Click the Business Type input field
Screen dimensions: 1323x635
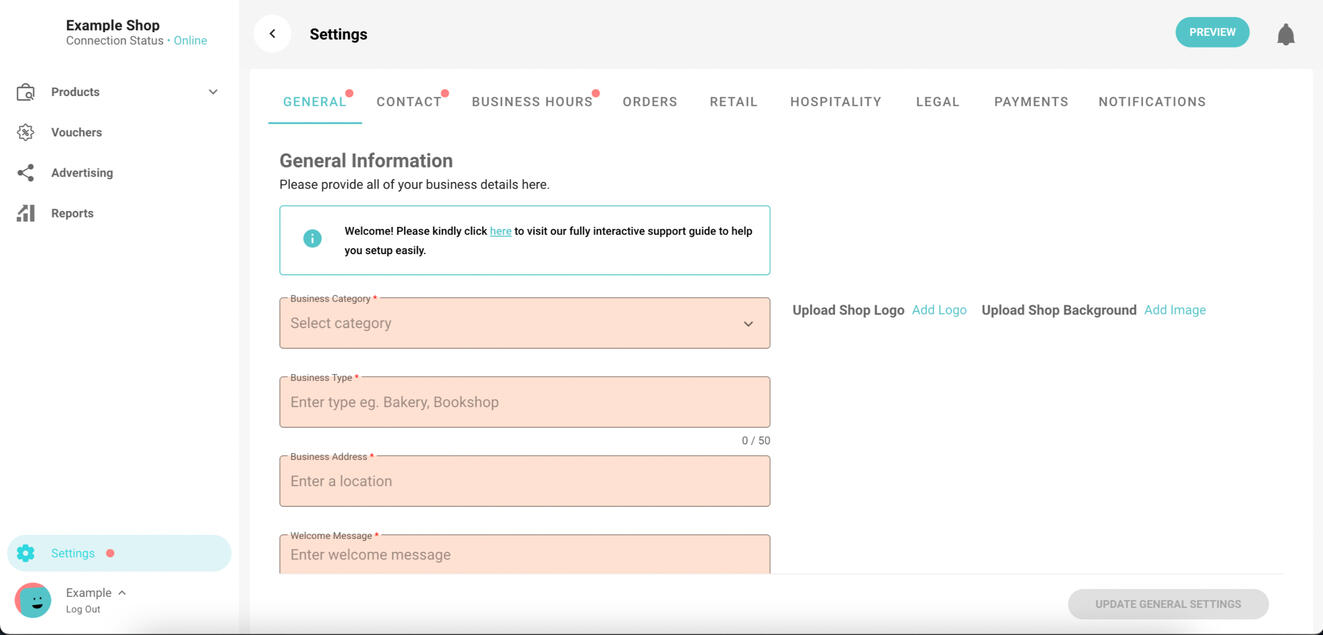pyautogui.click(x=524, y=403)
